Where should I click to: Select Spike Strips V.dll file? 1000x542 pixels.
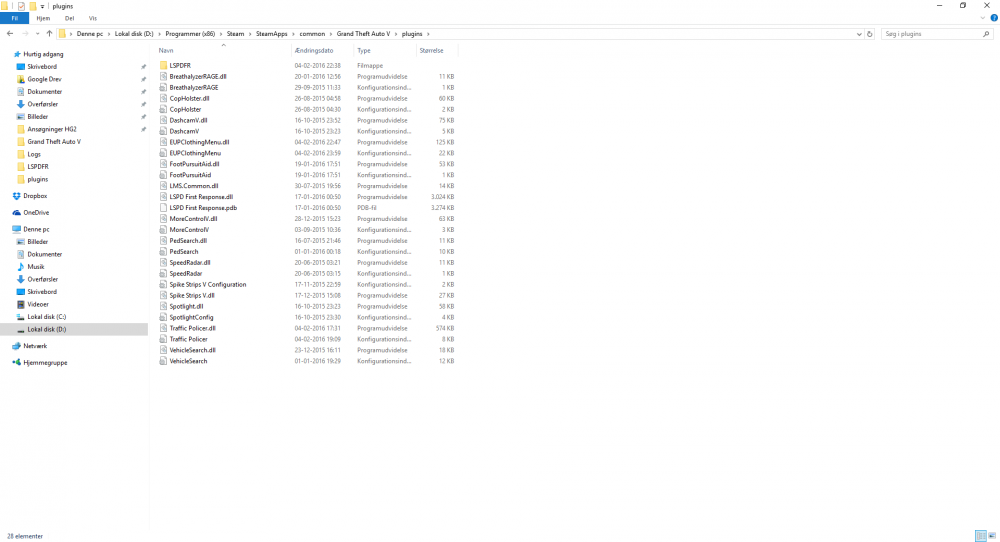click(191, 295)
